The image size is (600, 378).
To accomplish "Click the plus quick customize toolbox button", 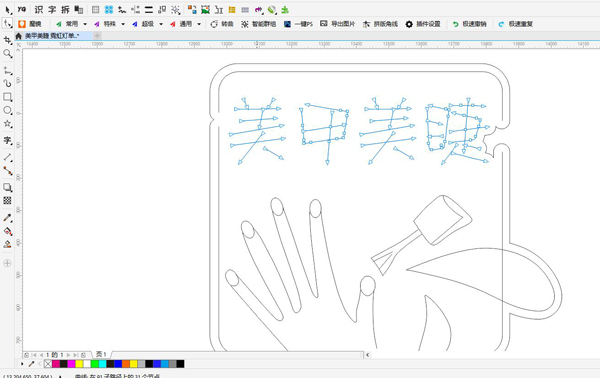I will click(7, 263).
